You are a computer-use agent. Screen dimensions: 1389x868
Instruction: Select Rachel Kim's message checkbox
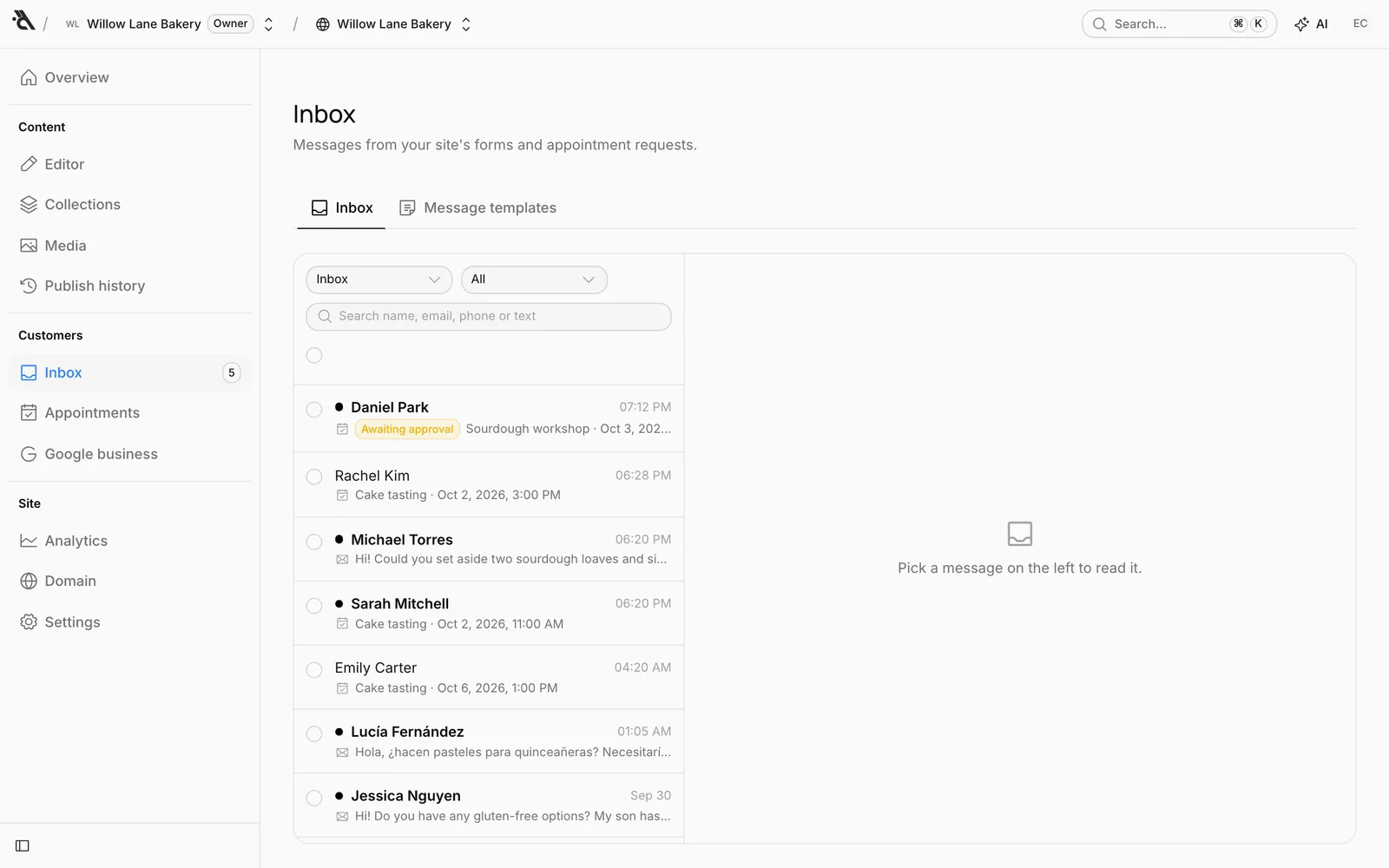coord(314,477)
